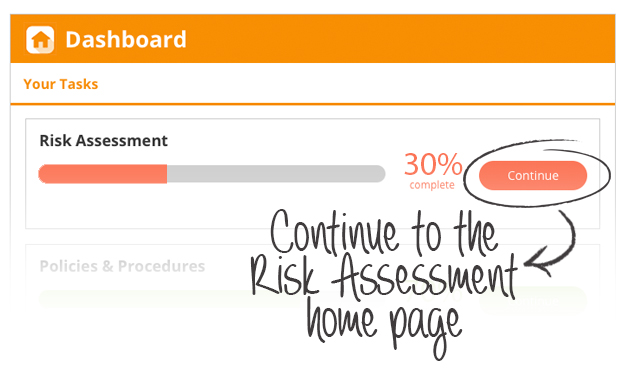
Task: Open the faded Policies & Procedures heading
Action: point(122,266)
